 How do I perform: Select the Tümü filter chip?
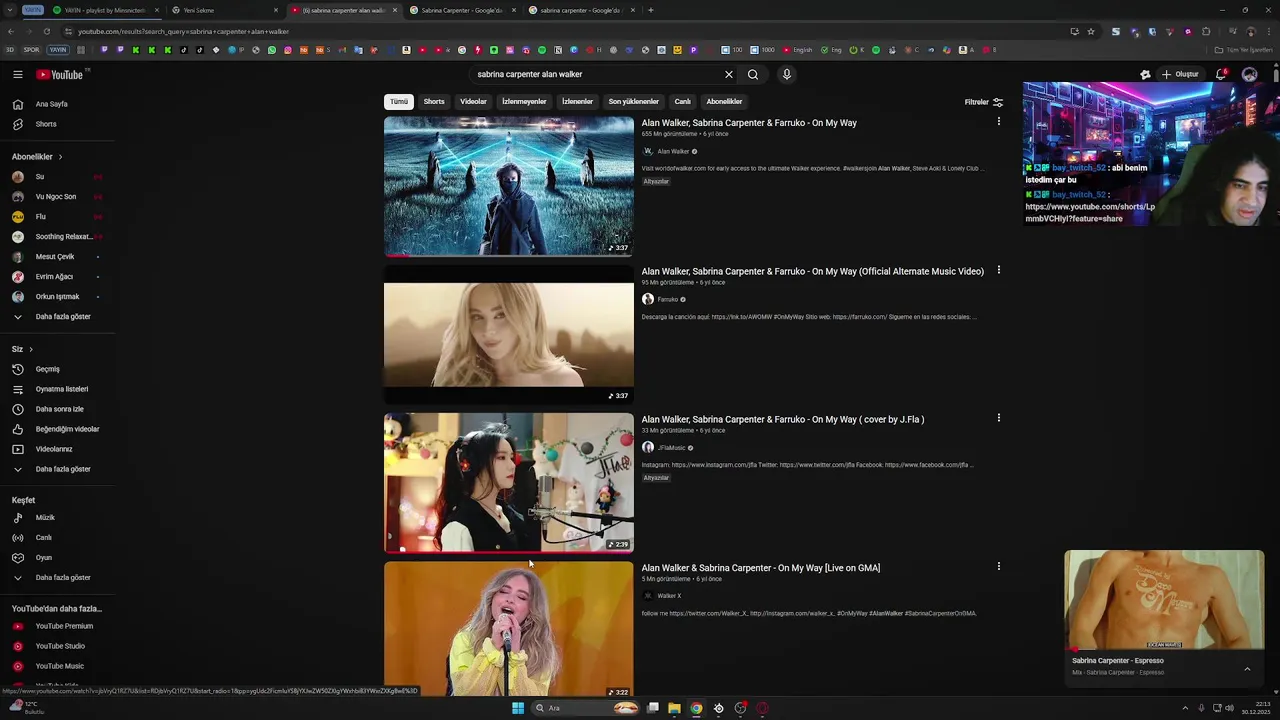coord(399,102)
